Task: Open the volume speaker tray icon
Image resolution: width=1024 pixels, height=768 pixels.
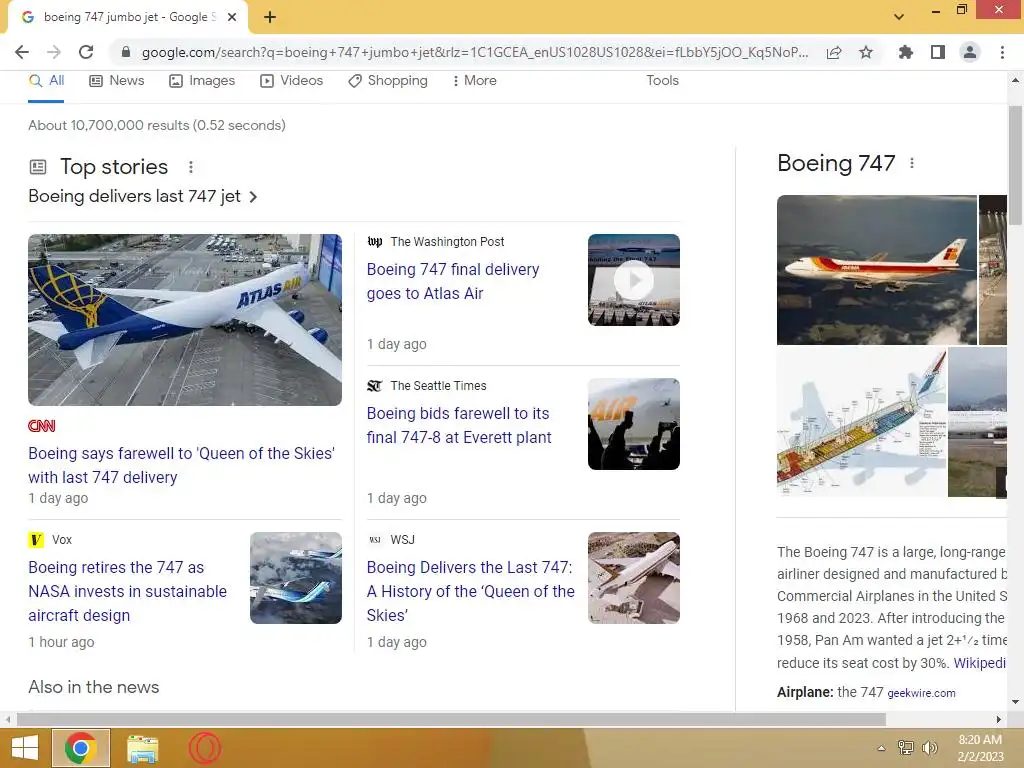Action: point(929,748)
